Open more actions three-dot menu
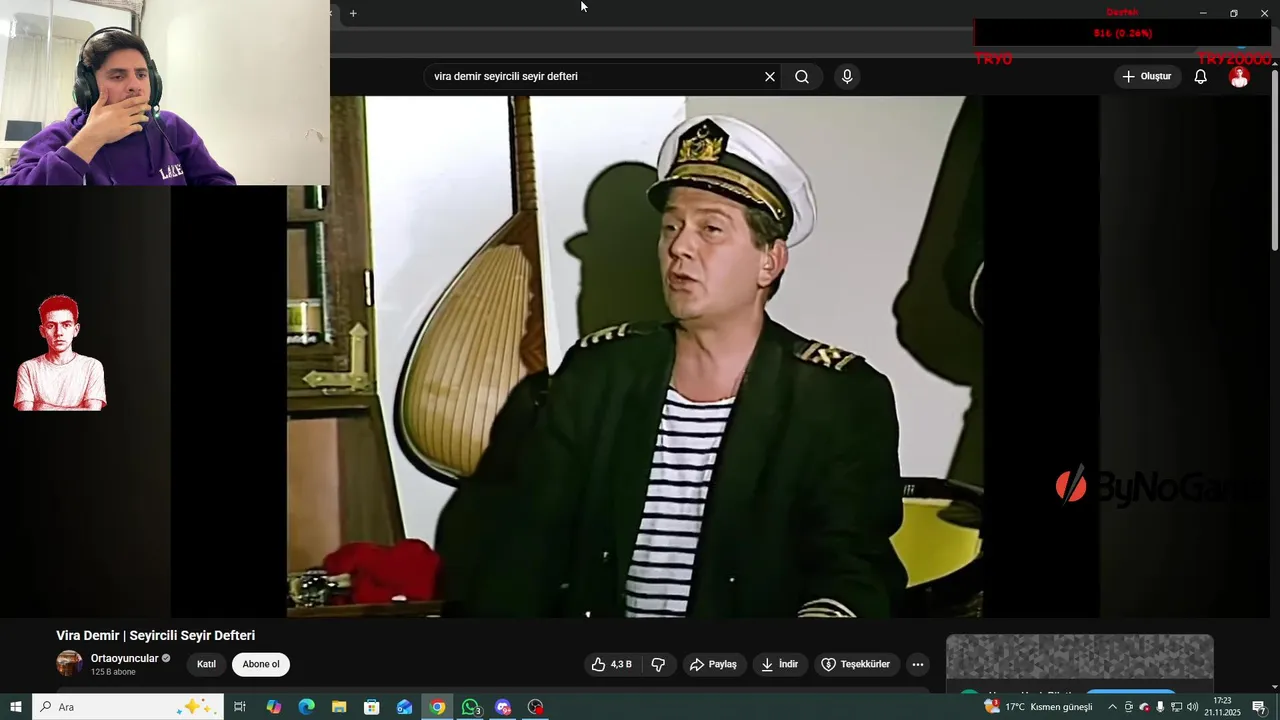The image size is (1280, 720). pyautogui.click(x=918, y=664)
